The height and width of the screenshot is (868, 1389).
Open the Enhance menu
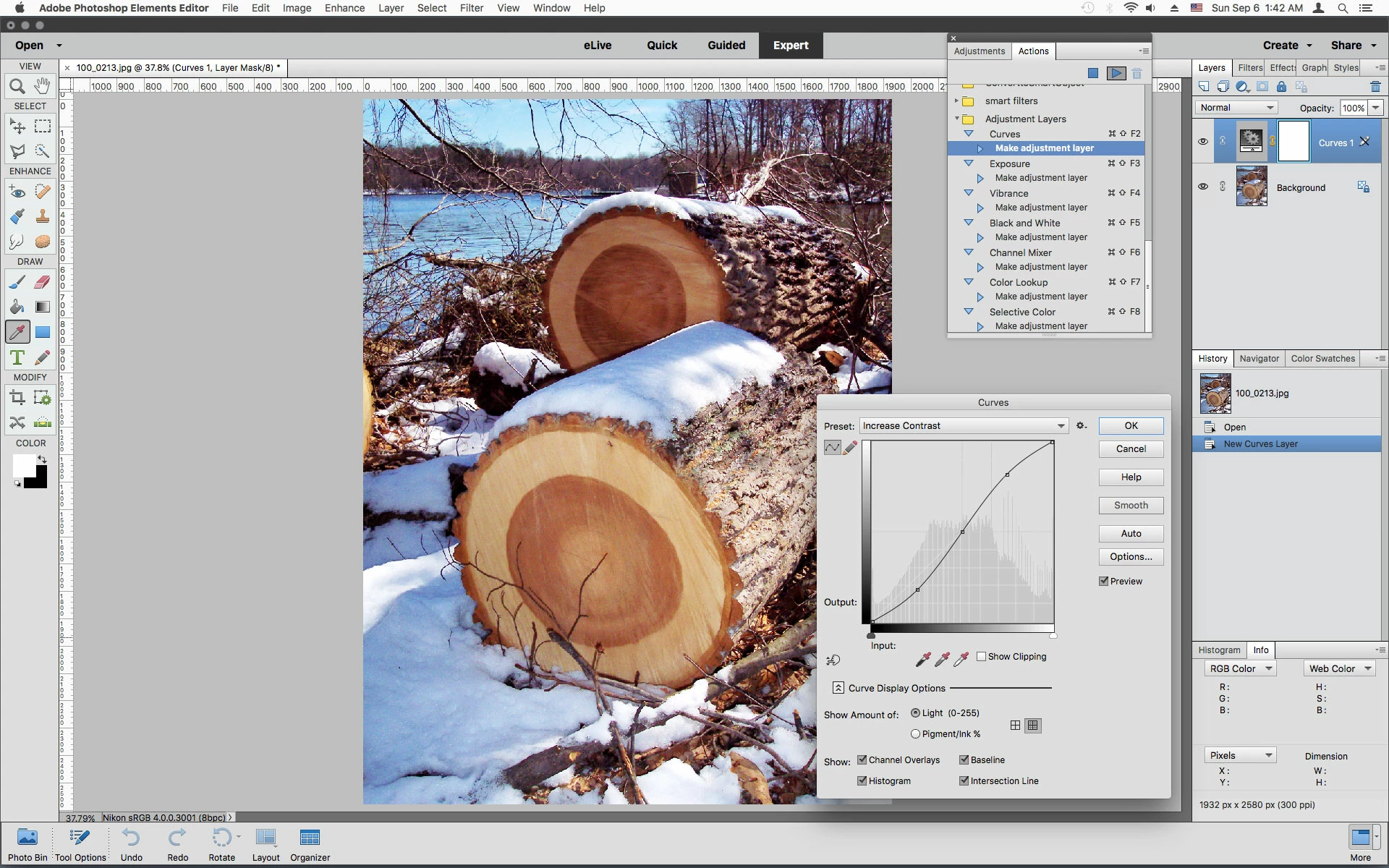(344, 8)
